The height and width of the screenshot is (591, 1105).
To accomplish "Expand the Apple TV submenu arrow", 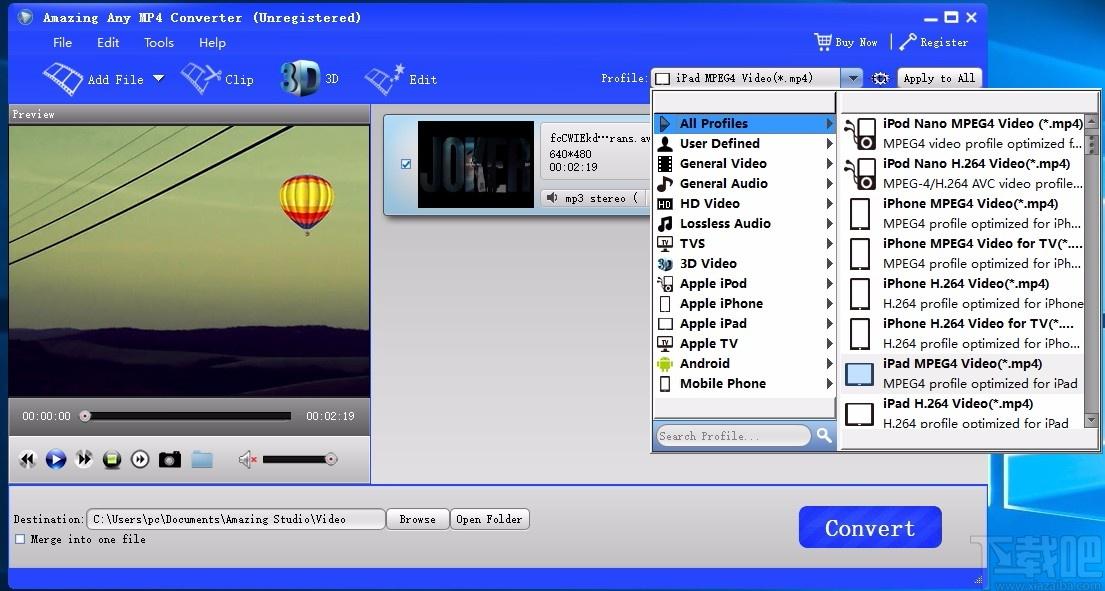I will pyautogui.click(x=829, y=344).
